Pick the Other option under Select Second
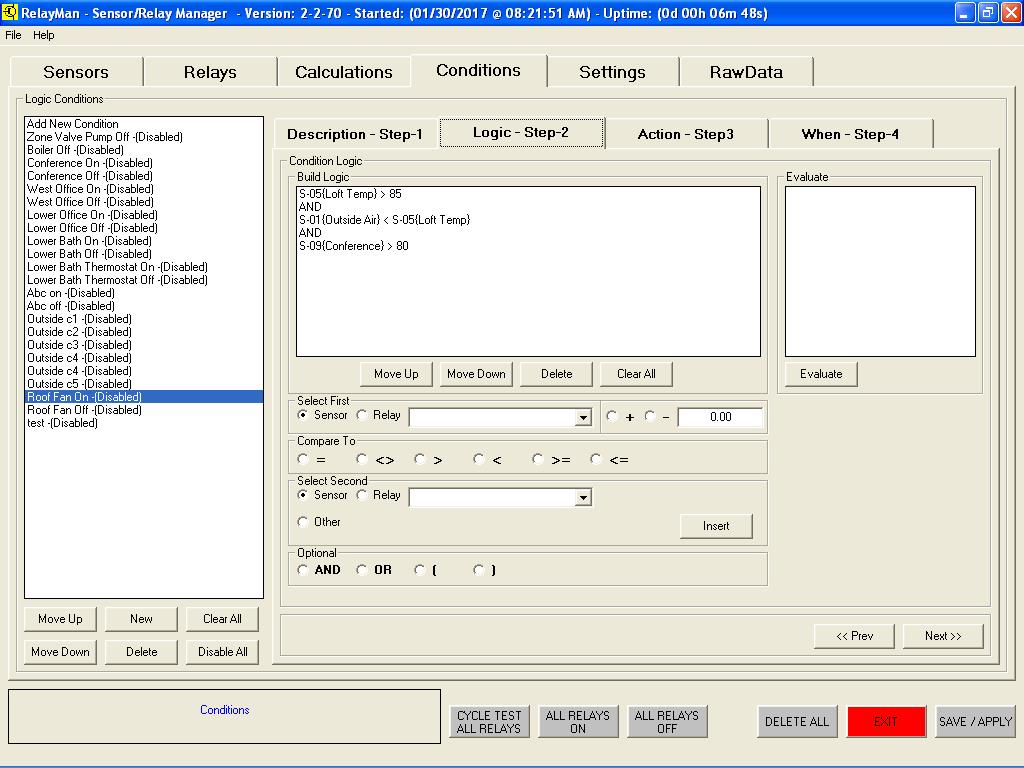 point(303,522)
